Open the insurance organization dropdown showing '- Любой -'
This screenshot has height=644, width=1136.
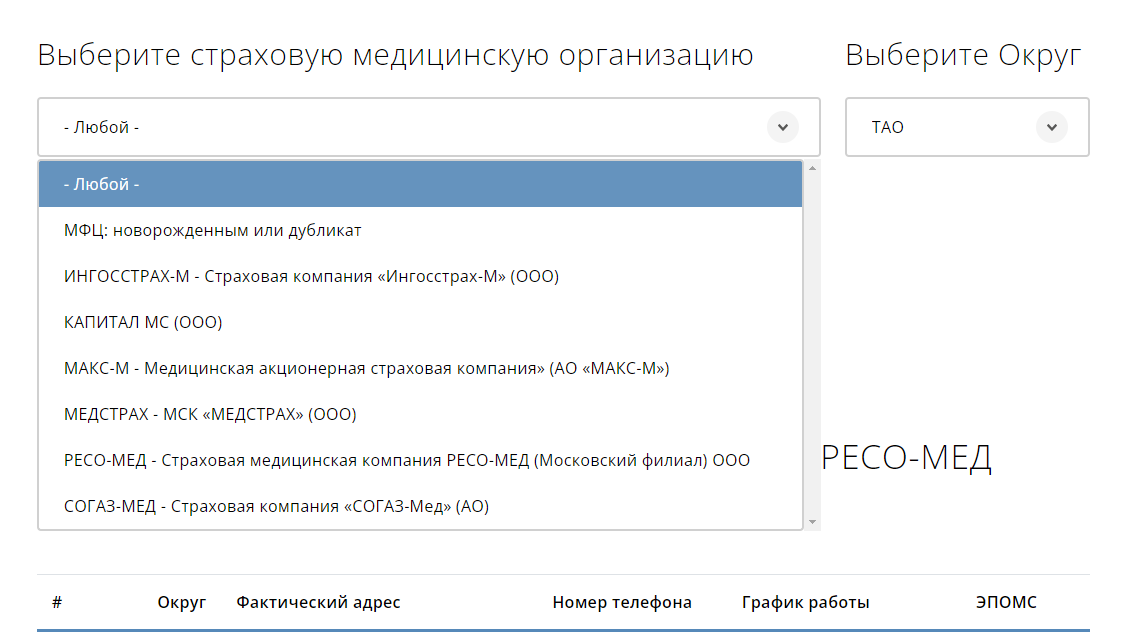coord(428,127)
